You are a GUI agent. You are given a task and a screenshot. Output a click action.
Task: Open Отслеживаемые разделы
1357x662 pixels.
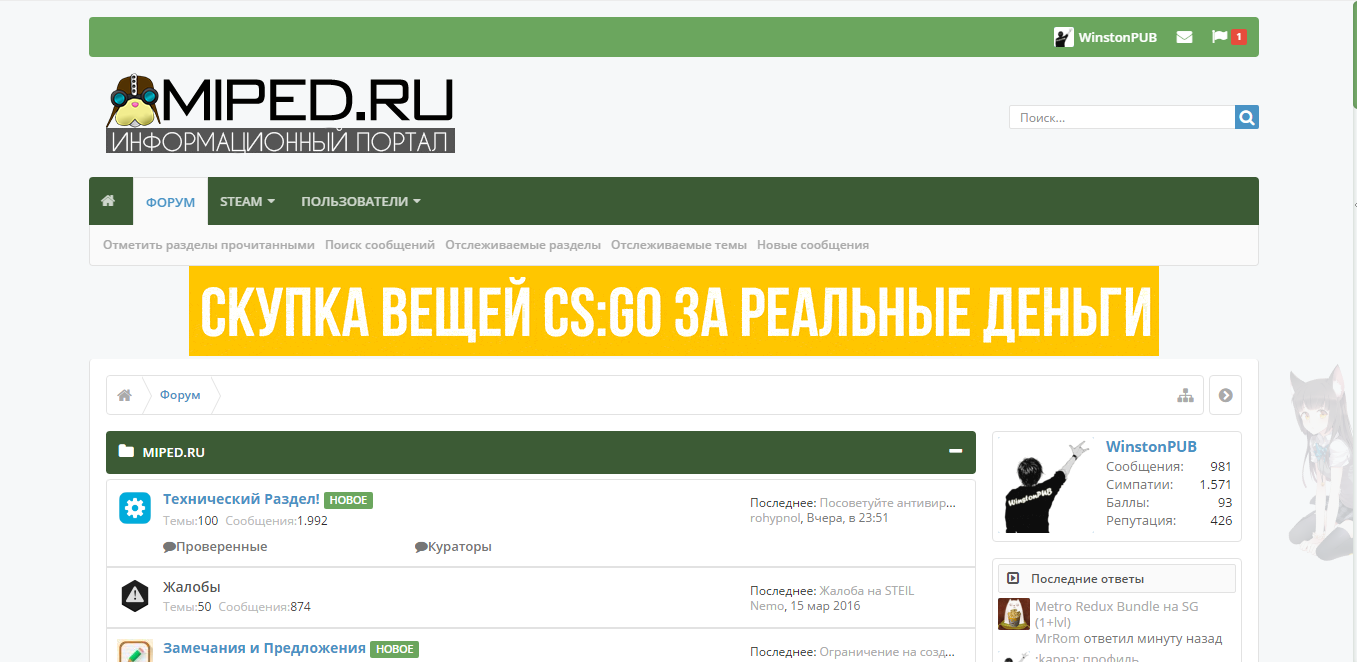click(x=523, y=245)
